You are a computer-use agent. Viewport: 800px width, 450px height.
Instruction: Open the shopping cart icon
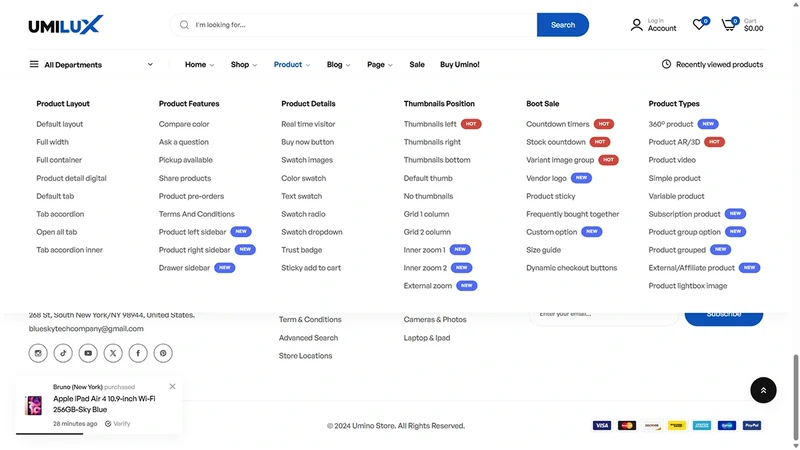click(x=728, y=25)
